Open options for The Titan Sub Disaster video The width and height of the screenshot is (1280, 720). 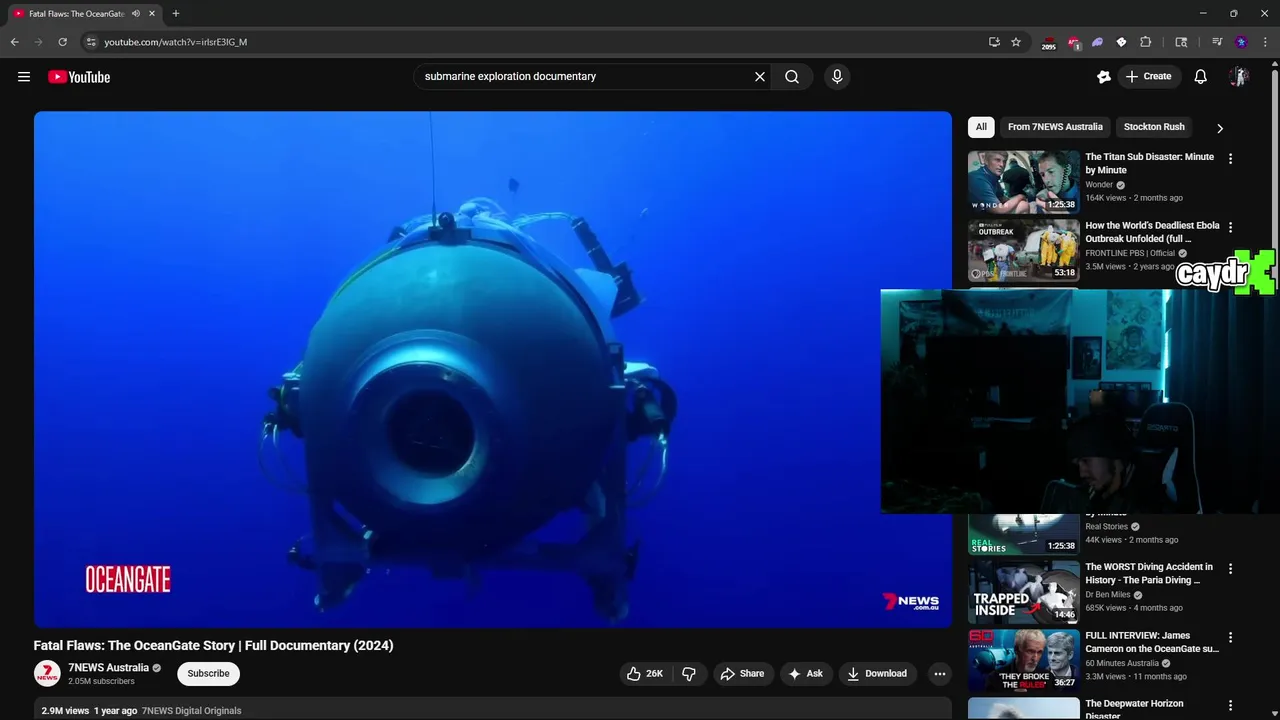click(x=1231, y=158)
